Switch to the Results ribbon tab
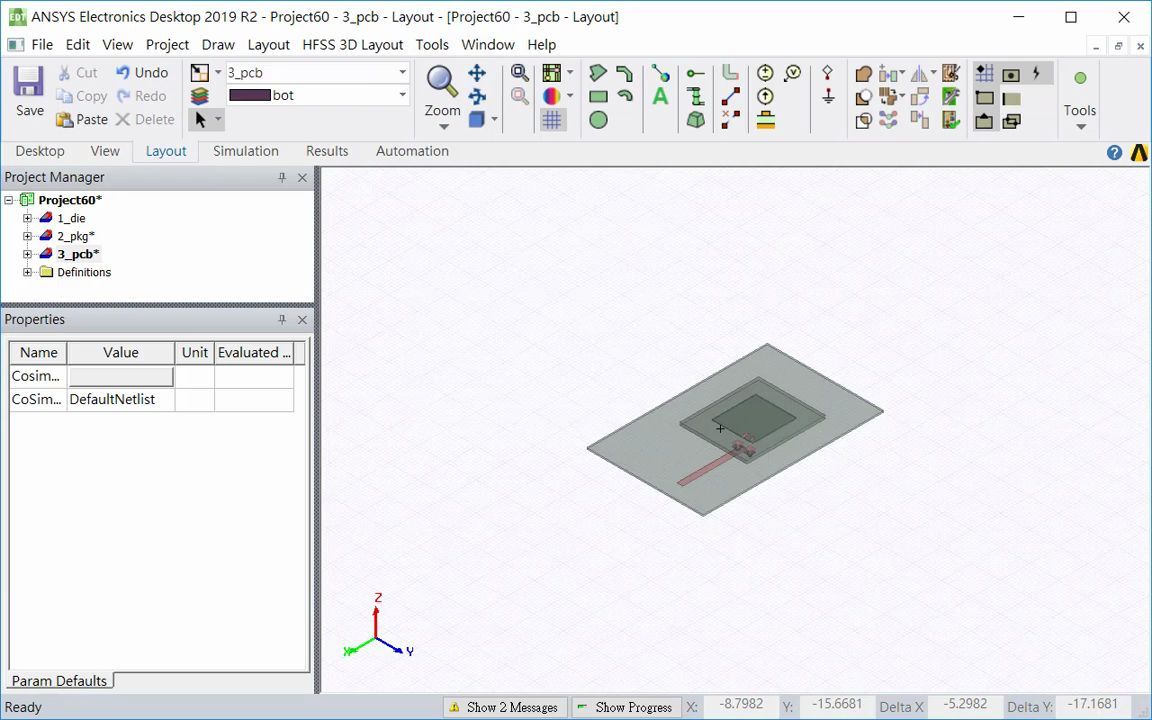The height and width of the screenshot is (720, 1152). pyautogui.click(x=327, y=151)
